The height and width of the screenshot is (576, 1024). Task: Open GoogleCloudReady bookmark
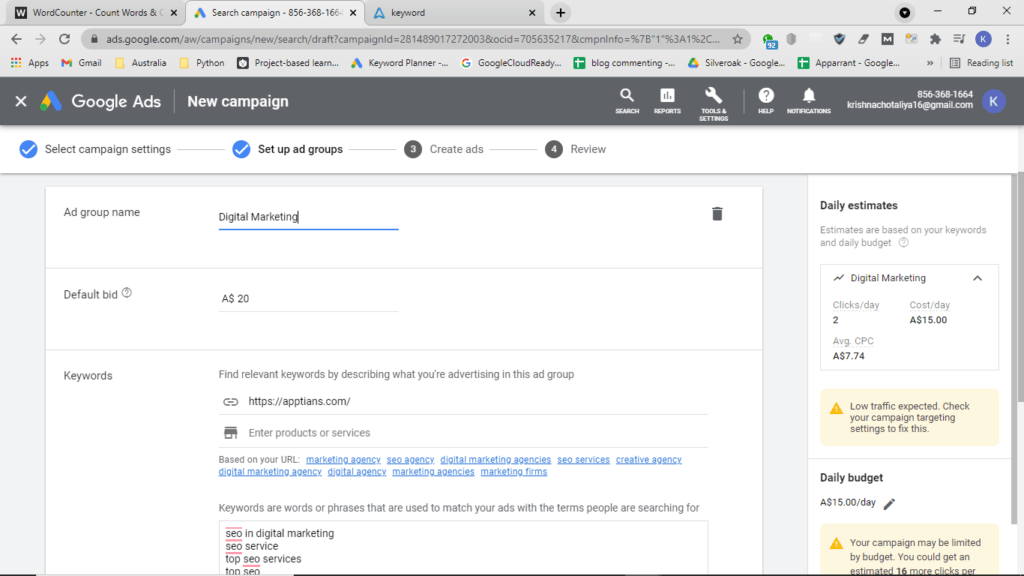tap(511, 63)
